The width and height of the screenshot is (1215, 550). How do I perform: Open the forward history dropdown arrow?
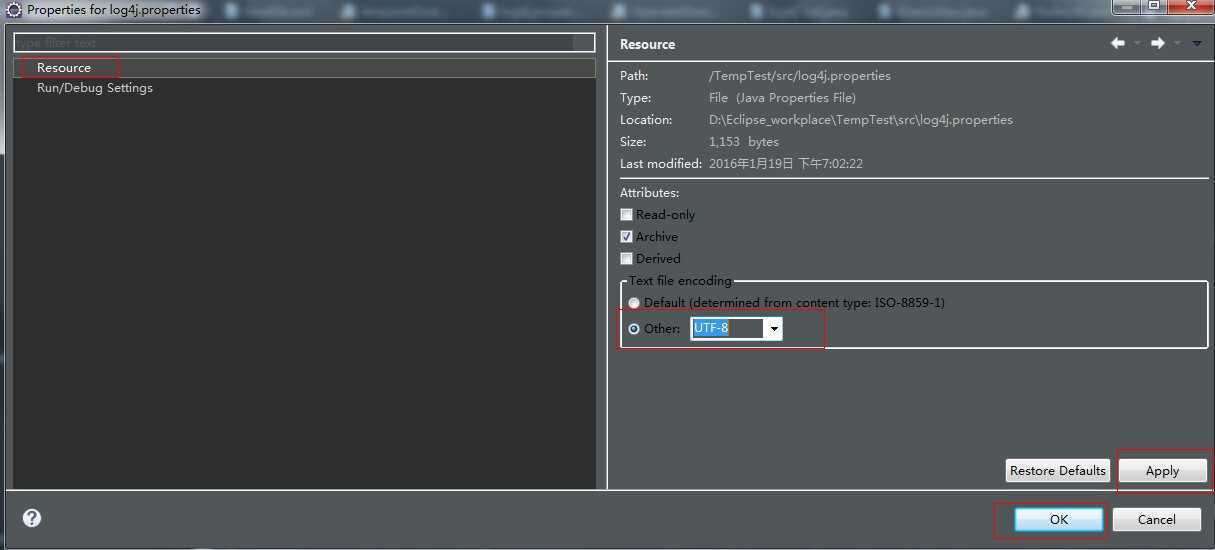coord(1177,43)
